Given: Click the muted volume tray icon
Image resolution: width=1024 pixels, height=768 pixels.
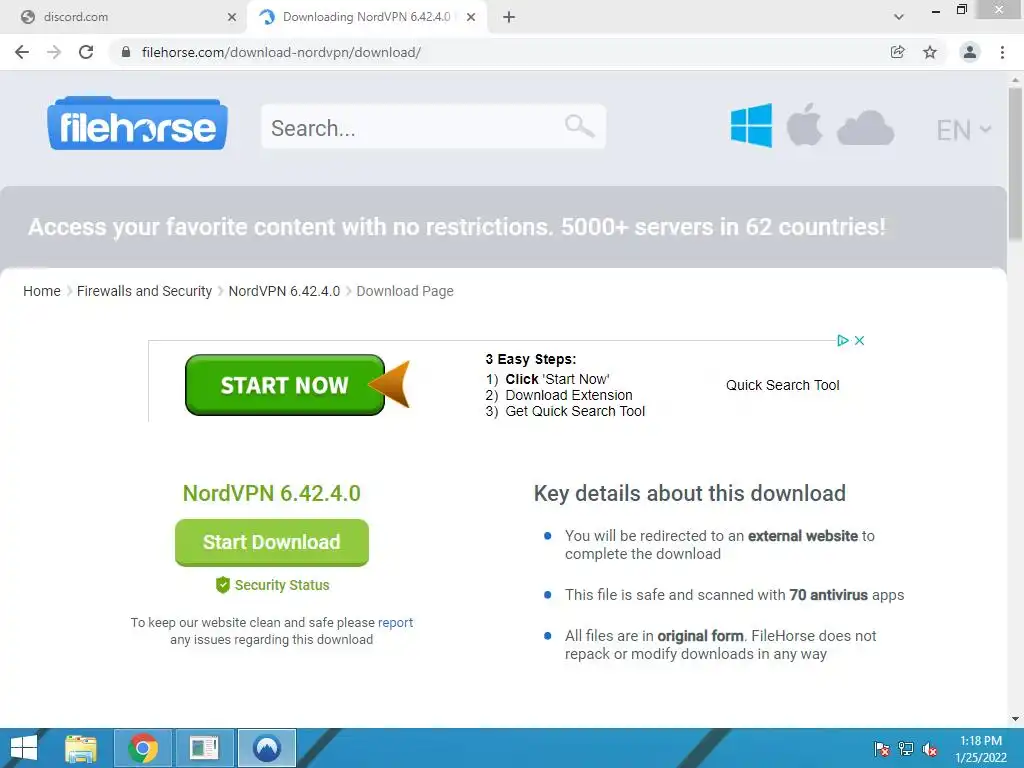Looking at the screenshot, I should 930,749.
